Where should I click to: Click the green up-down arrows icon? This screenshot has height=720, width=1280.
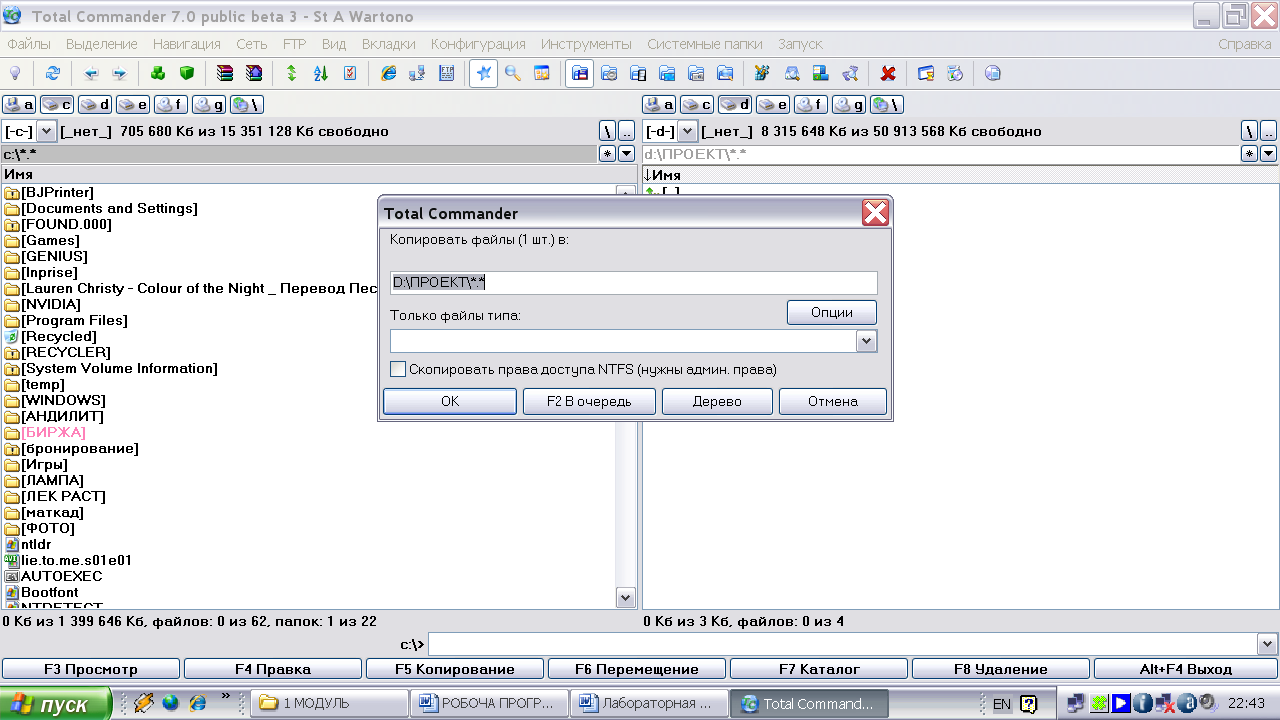(292, 73)
